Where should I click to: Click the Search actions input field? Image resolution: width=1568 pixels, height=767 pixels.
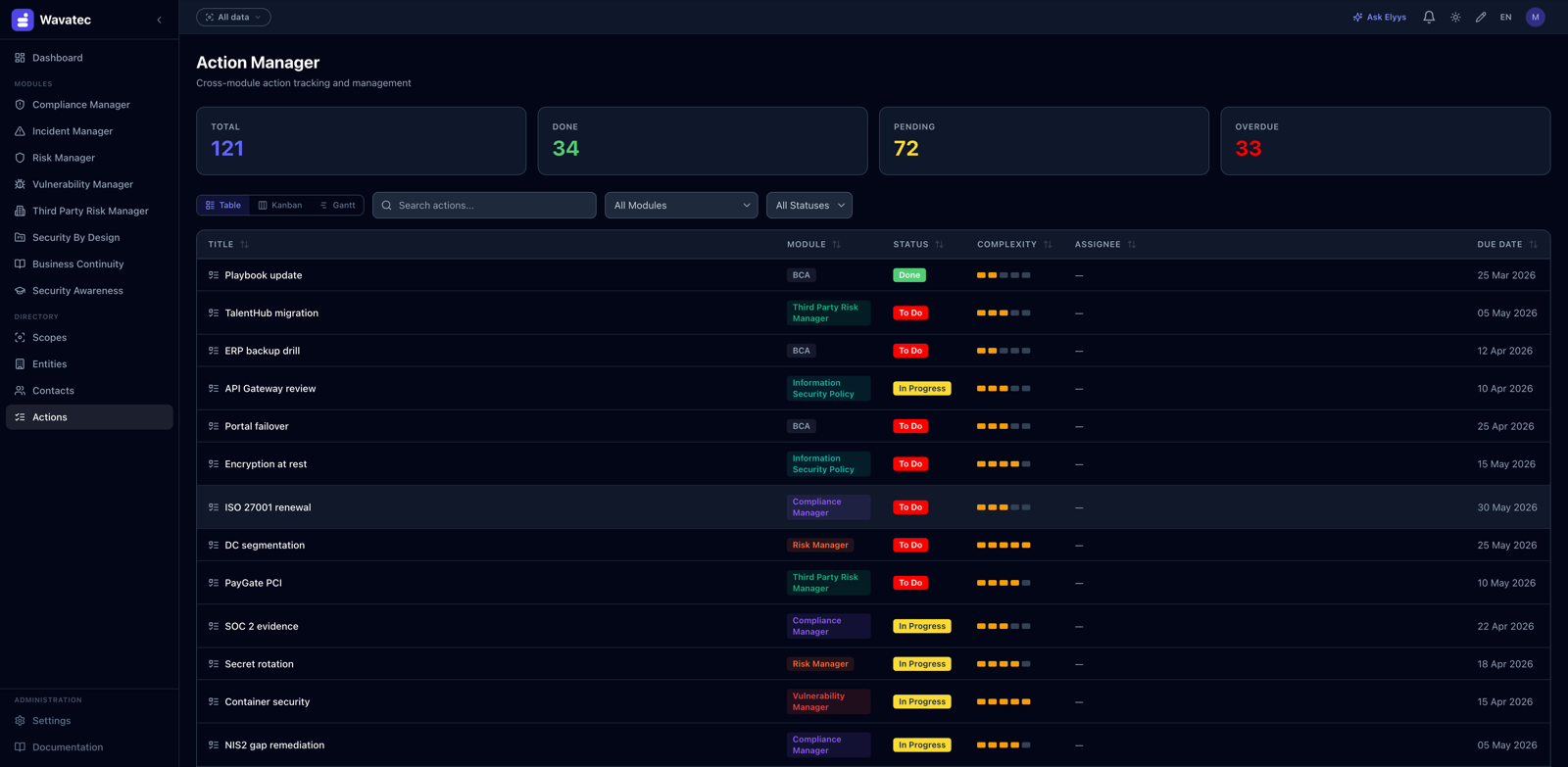click(484, 205)
